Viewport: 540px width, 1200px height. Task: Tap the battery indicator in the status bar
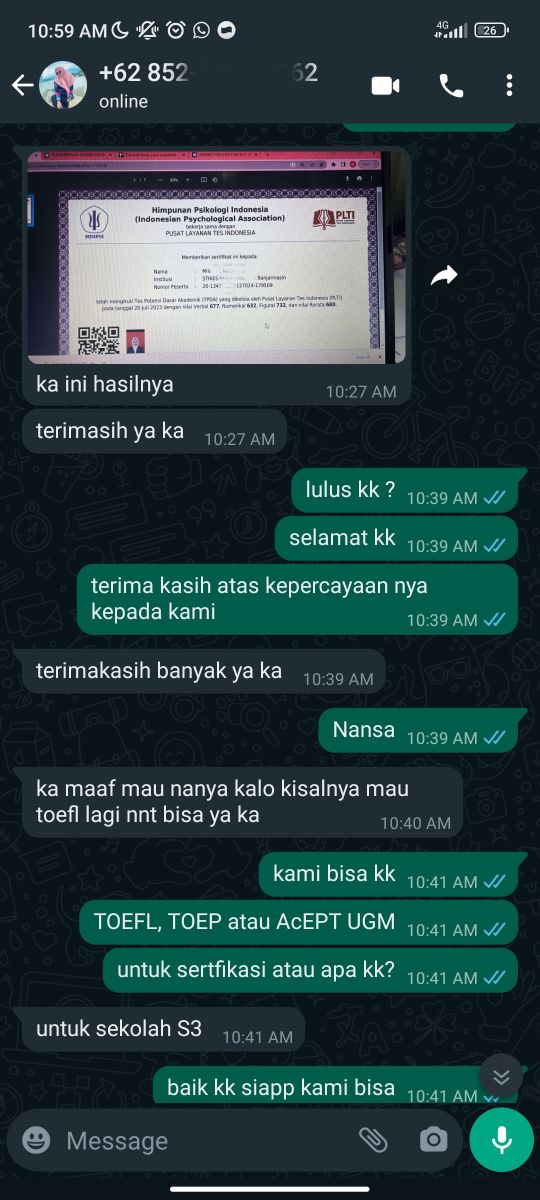click(x=491, y=31)
